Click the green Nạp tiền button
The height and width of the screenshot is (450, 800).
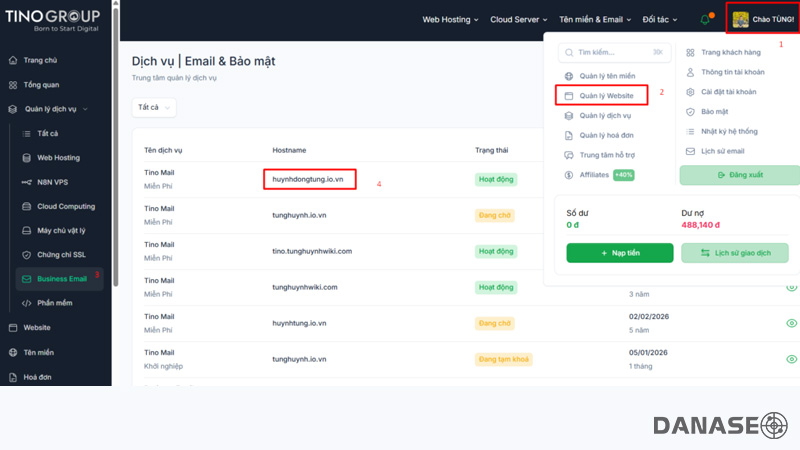tap(619, 253)
